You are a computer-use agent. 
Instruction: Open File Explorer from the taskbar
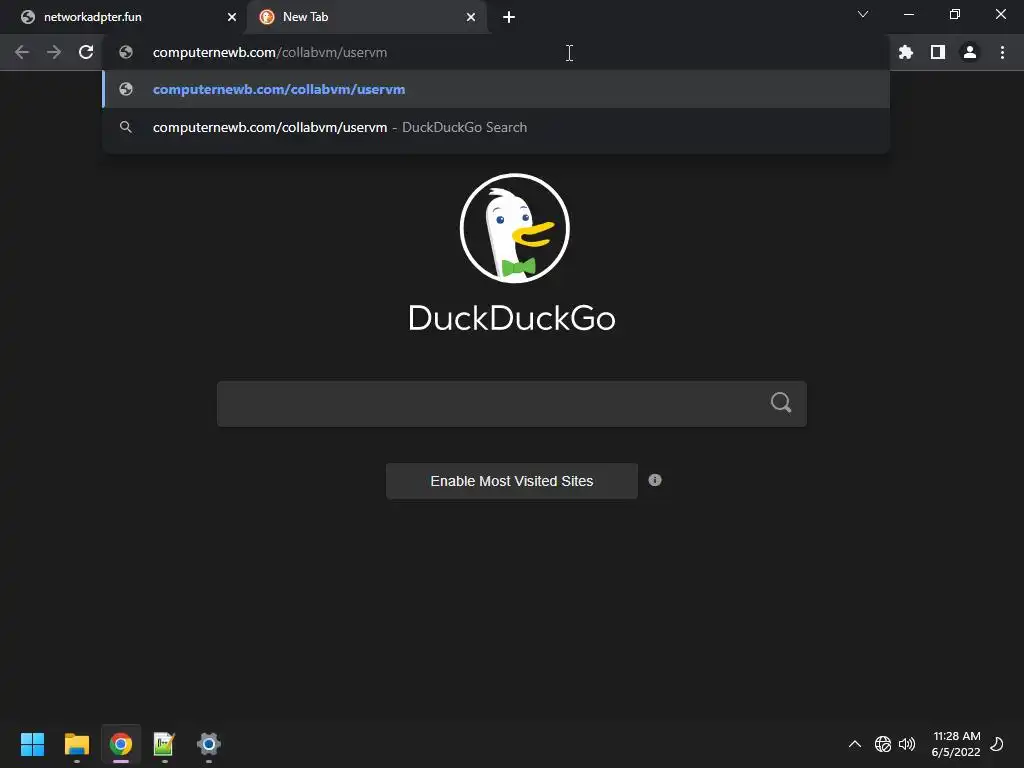click(76, 744)
